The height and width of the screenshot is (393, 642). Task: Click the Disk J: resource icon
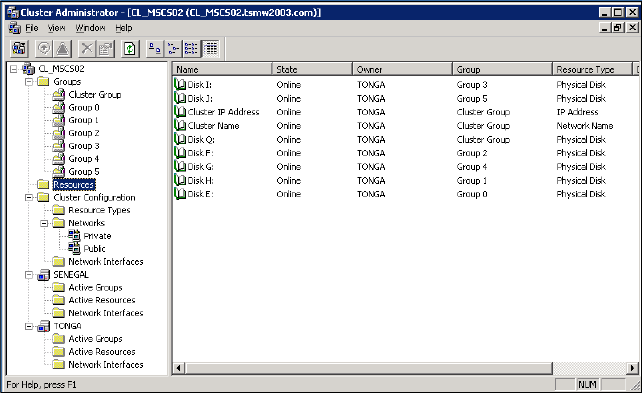180,98
